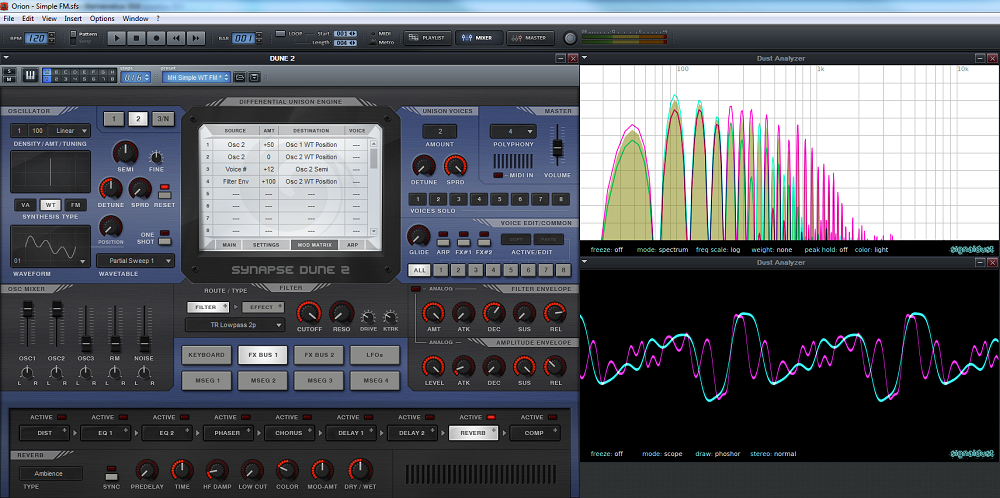This screenshot has width=1000, height=498.
Task: Click Osc 1 WT Position destination cell
Action: click(311, 144)
